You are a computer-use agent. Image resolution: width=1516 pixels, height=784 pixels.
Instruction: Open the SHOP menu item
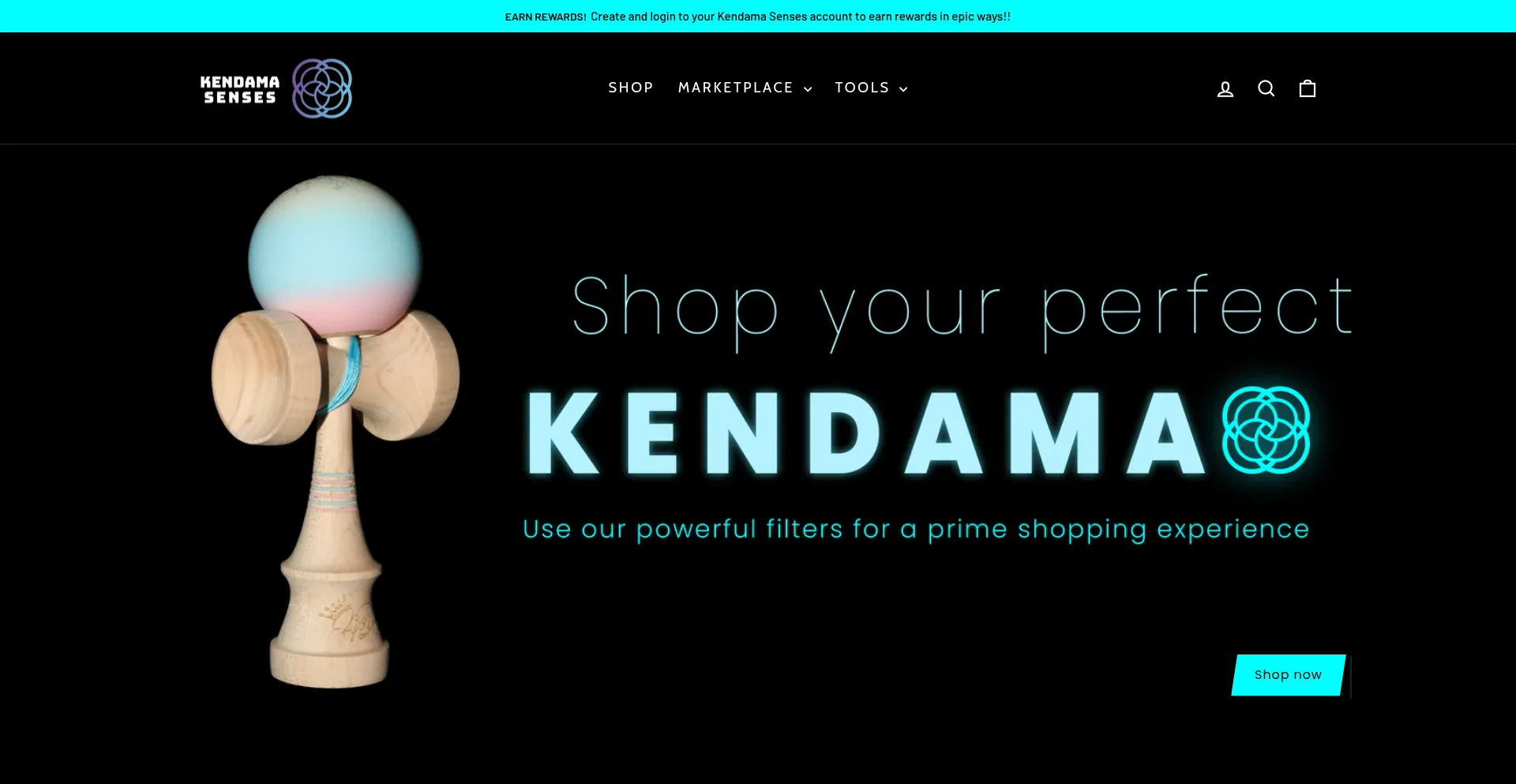pyautogui.click(x=631, y=88)
